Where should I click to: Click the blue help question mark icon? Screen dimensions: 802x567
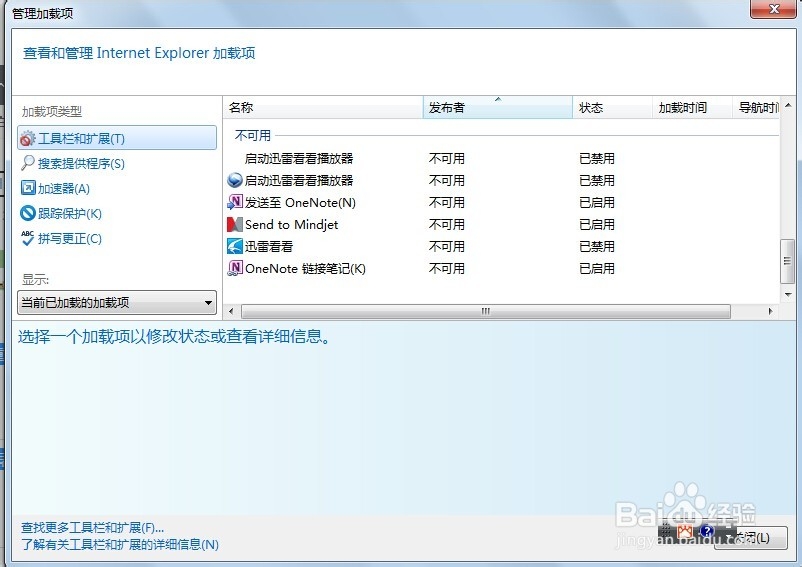point(706,531)
